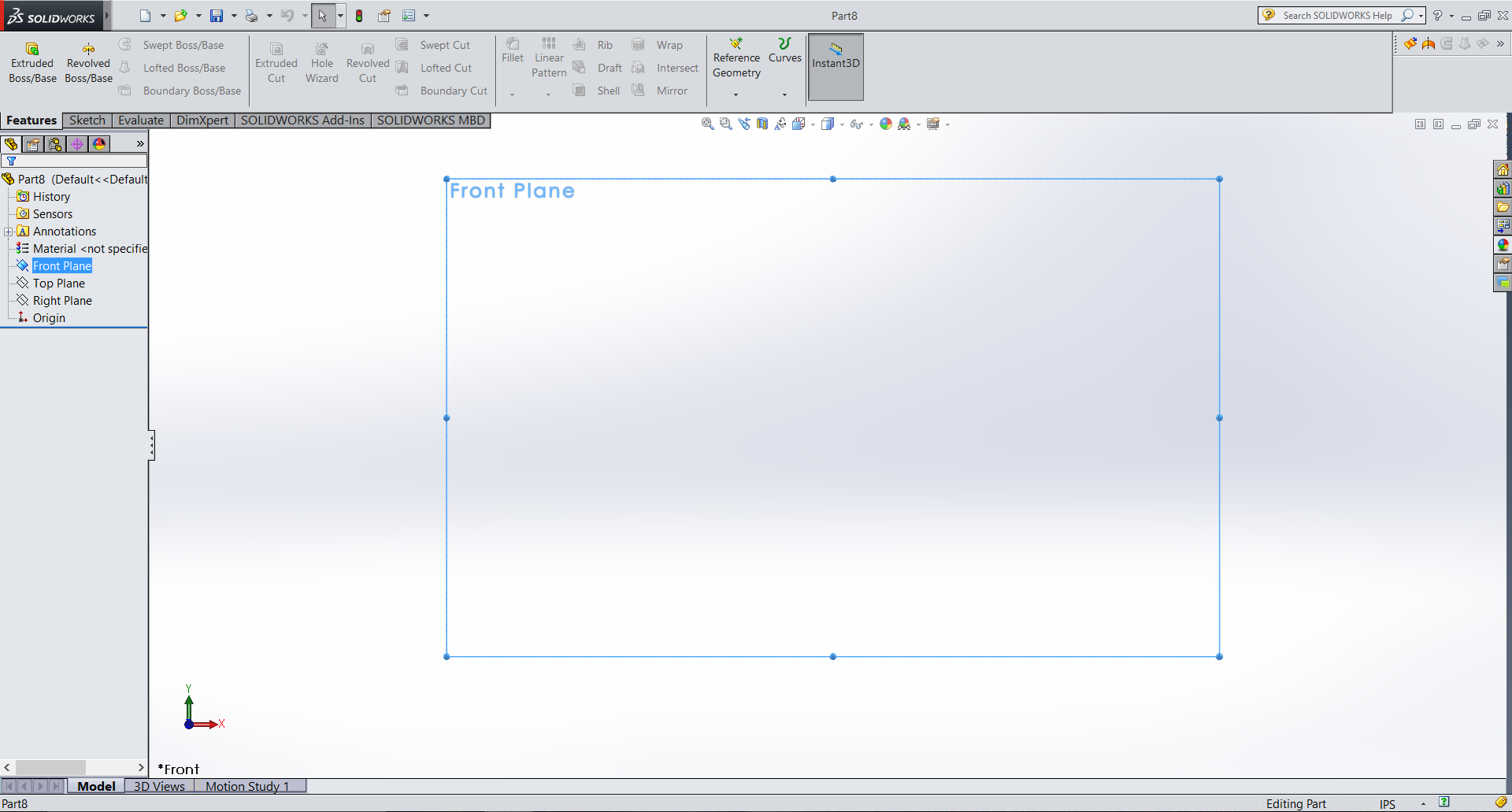Click the Zoom to Fit icon
This screenshot has height=812, width=1512.
tap(707, 124)
